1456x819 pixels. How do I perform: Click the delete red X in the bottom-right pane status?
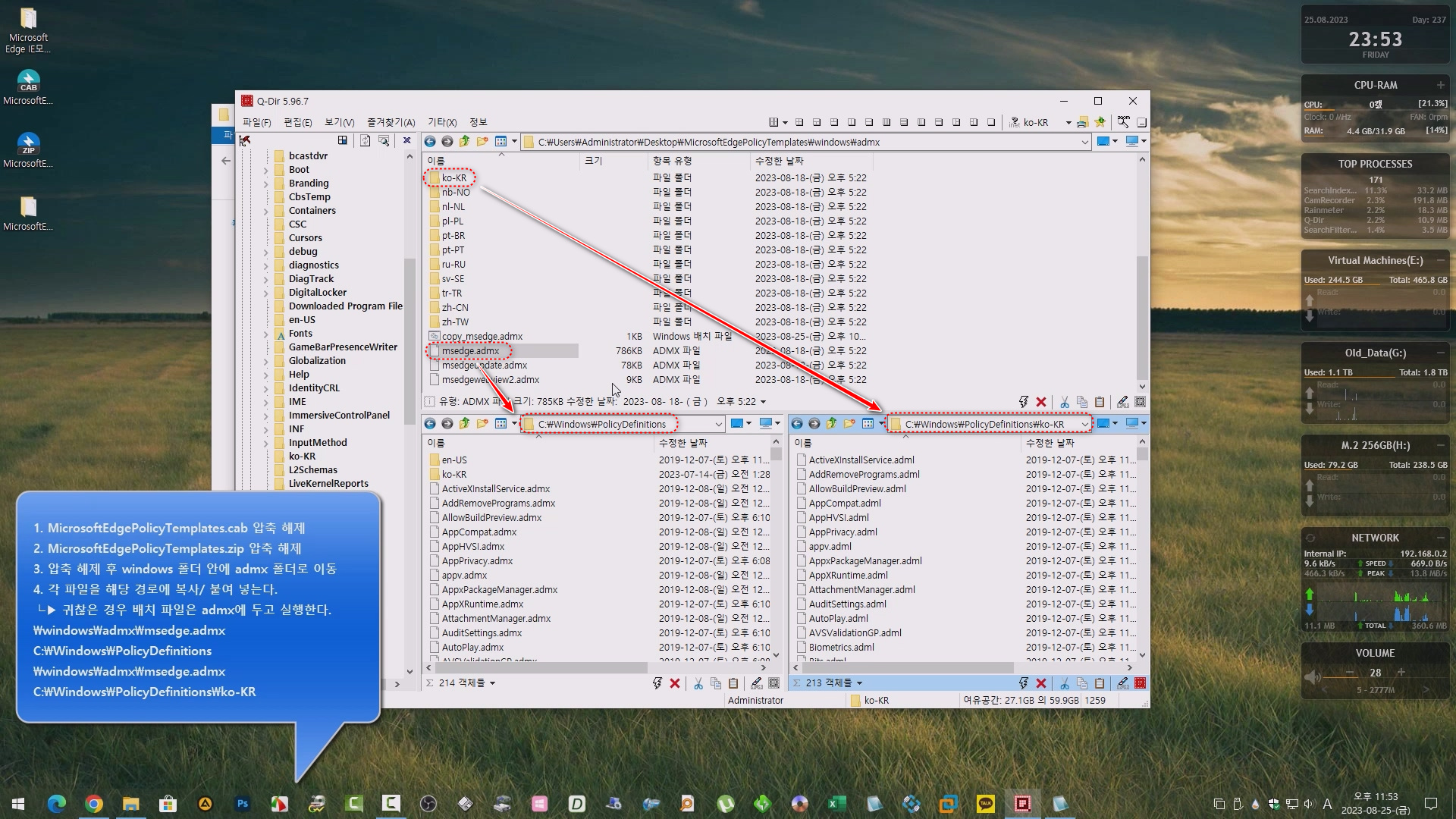(1041, 683)
